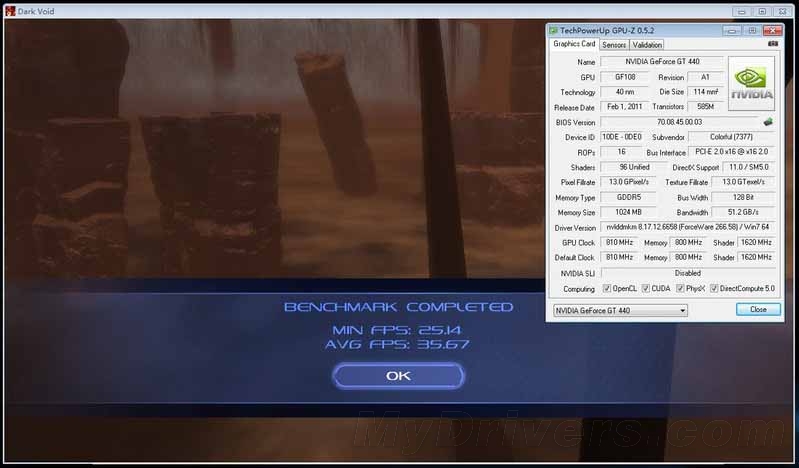Click the NVIDIA SLI value Disabled
The image size is (799, 468).
point(688,273)
